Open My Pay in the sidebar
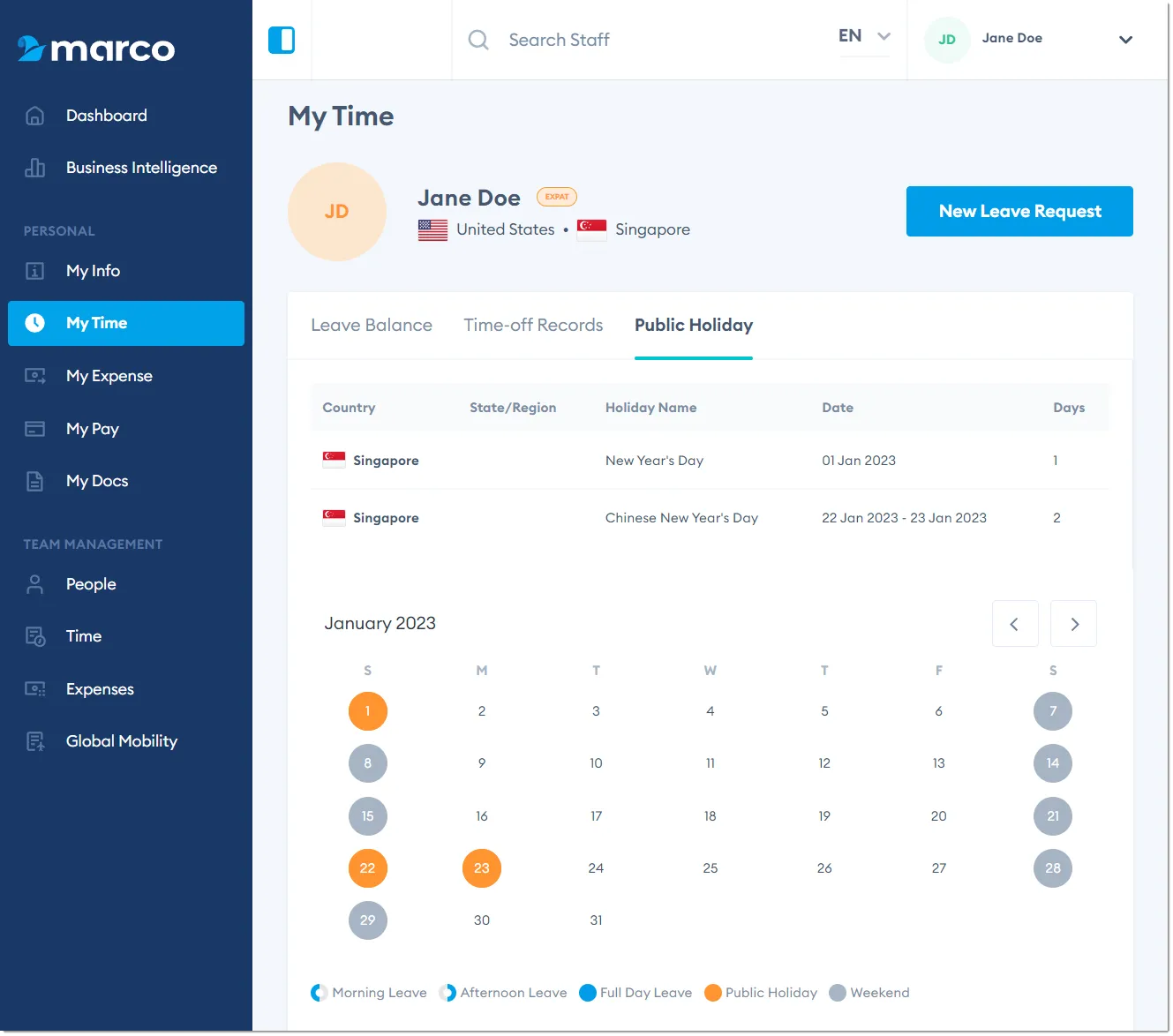 tap(126, 429)
